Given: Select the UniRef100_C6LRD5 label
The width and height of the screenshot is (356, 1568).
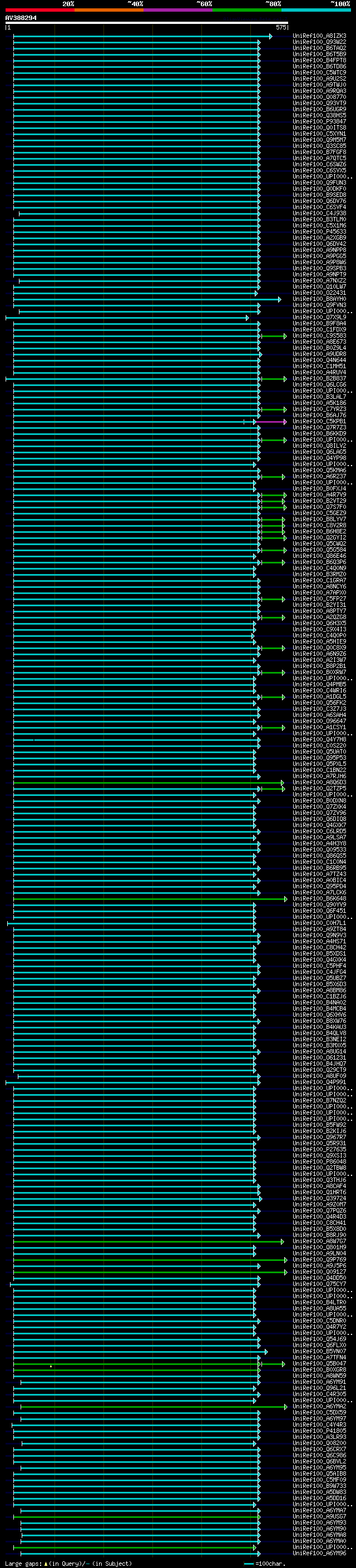Looking at the screenshot, I should pyautogui.click(x=319, y=831).
